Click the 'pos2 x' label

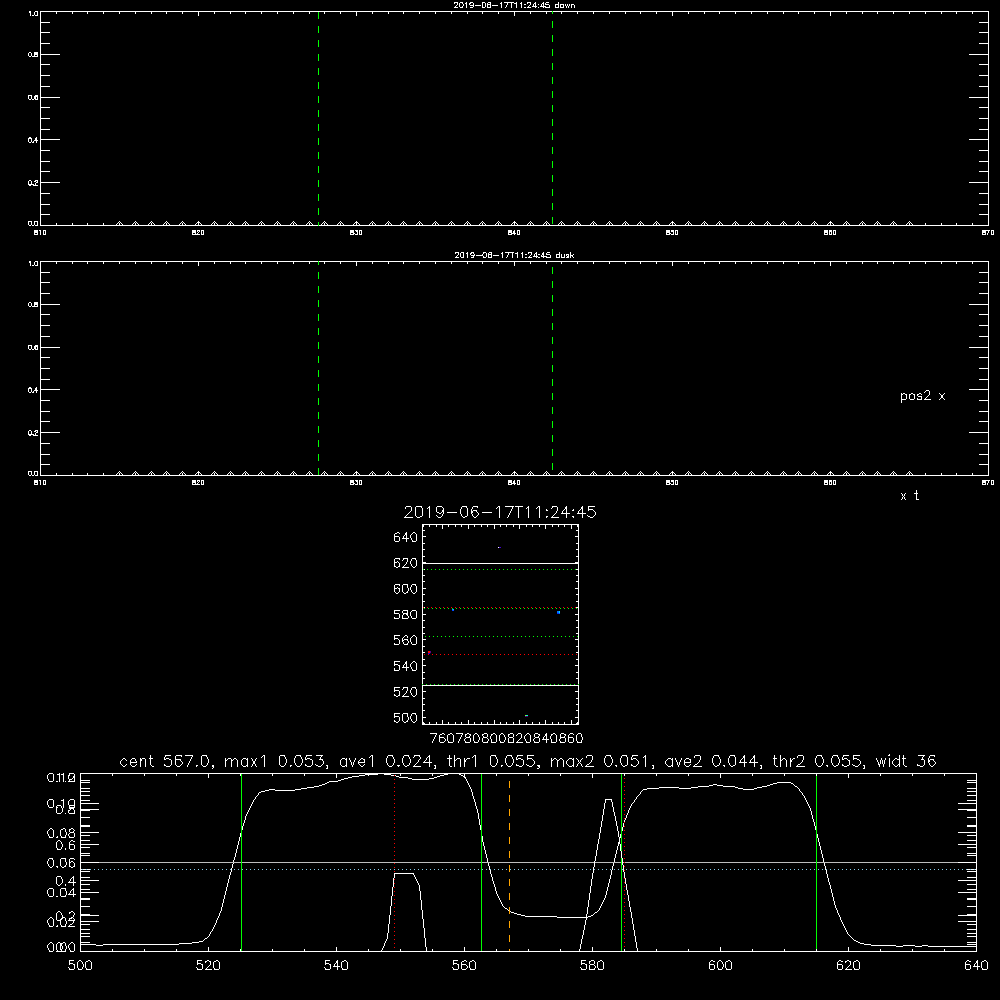922,396
